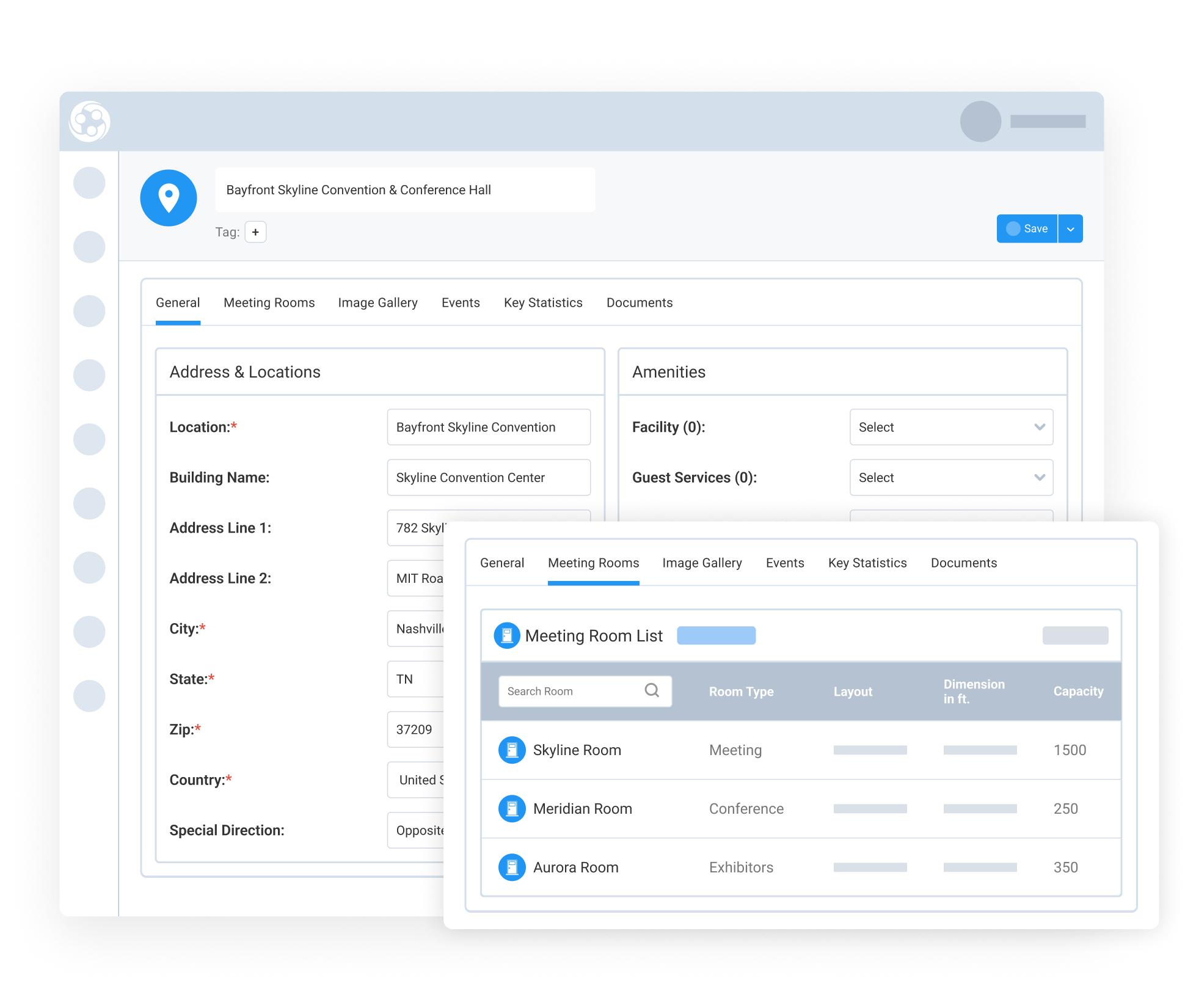Click the Aurora Room door icon
The height and width of the screenshot is (1008, 1196).
pos(512,867)
